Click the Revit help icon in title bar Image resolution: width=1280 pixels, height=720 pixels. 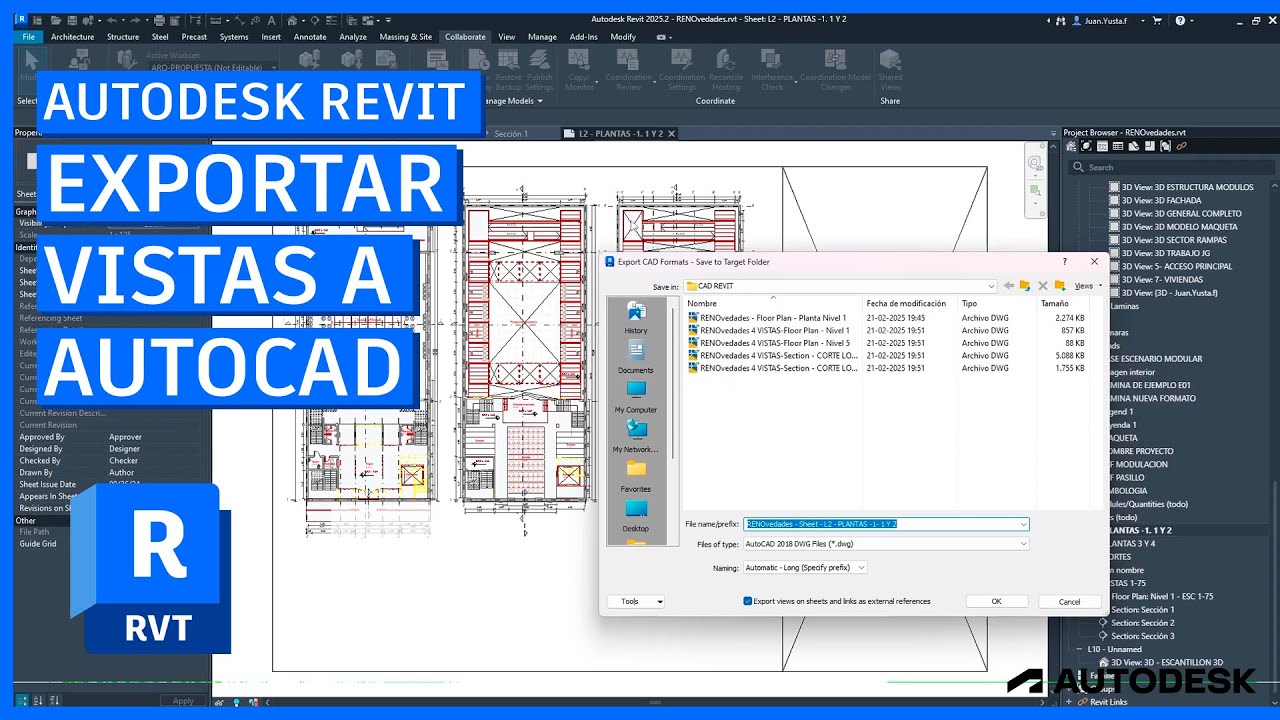pyautogui.click(x=1181, y=20)
